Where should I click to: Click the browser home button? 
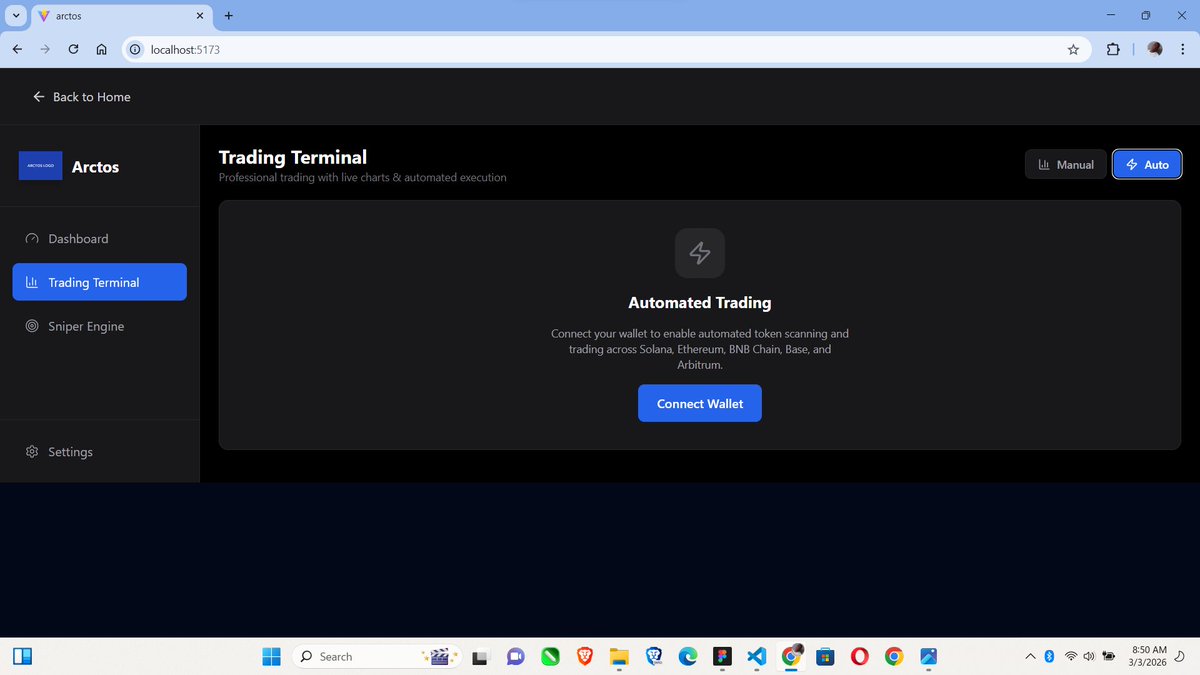(x=101, y=49)
